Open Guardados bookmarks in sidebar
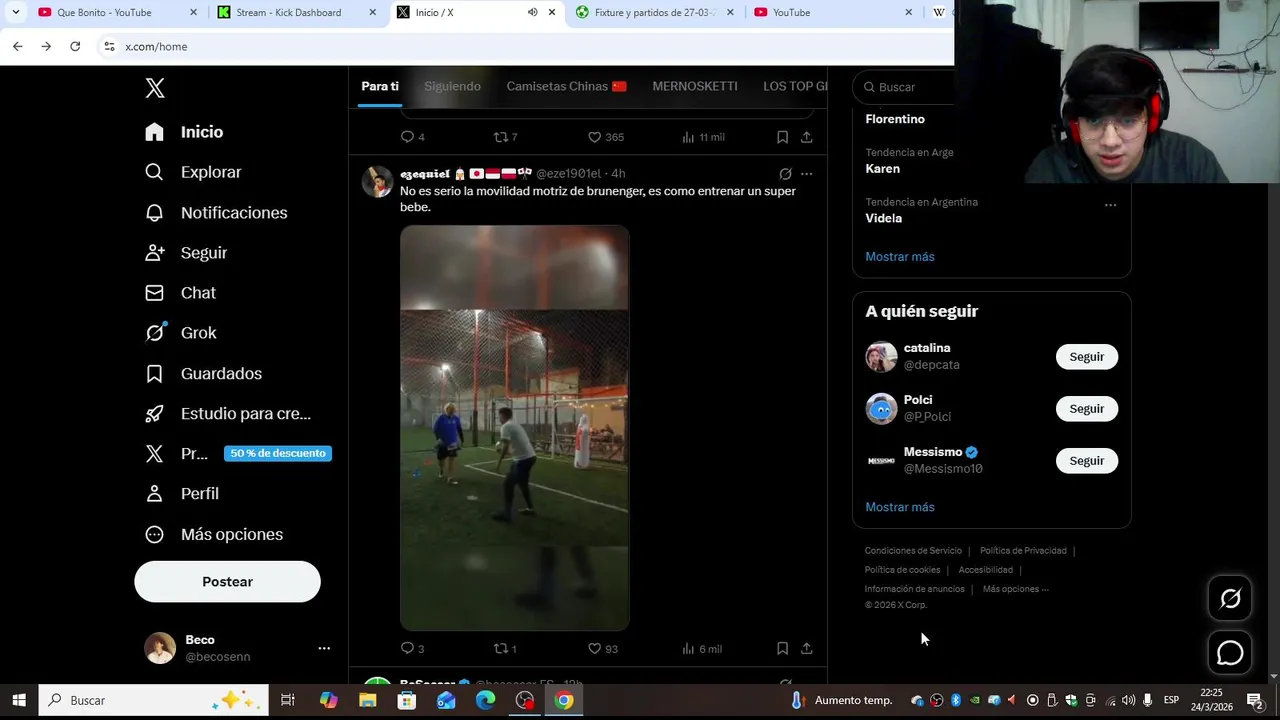The height and width of the screenshot is (720, 1280). pyautogui.click(x=203, y=373)
